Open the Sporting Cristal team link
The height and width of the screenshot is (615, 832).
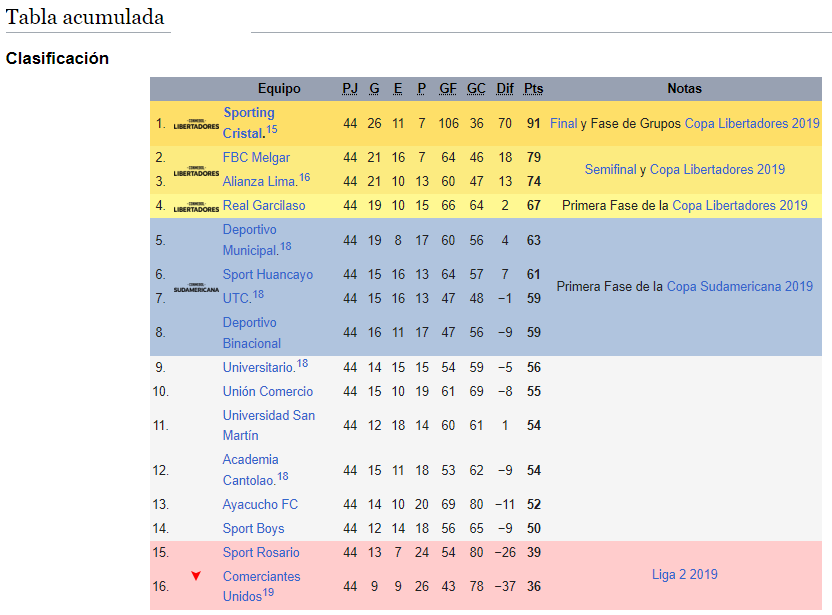pyautogui.click(x=248, y=113)
